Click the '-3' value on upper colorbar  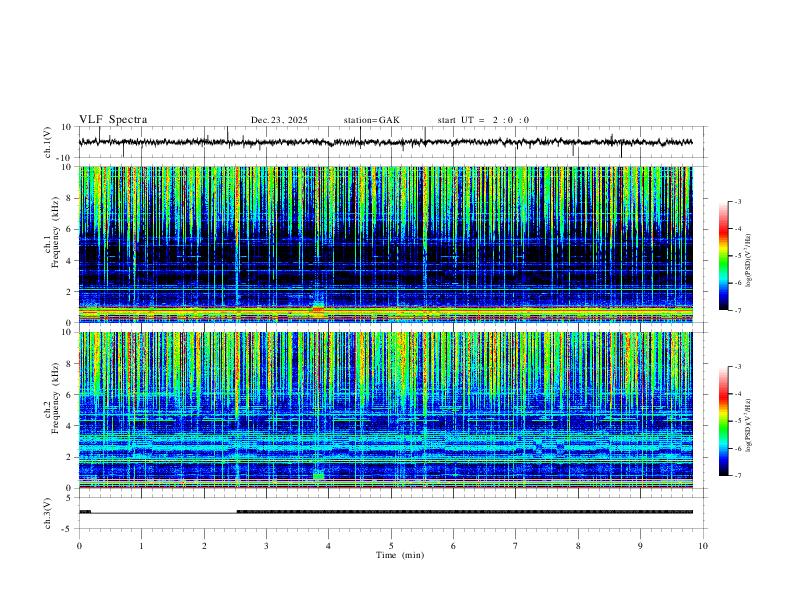(738, 201)
